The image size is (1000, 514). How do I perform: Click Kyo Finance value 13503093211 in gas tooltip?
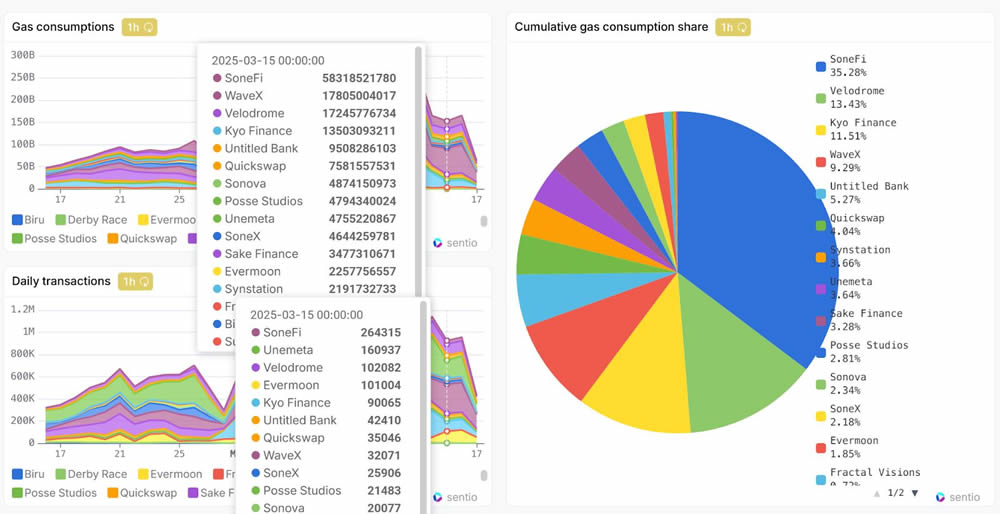[359, 131]
